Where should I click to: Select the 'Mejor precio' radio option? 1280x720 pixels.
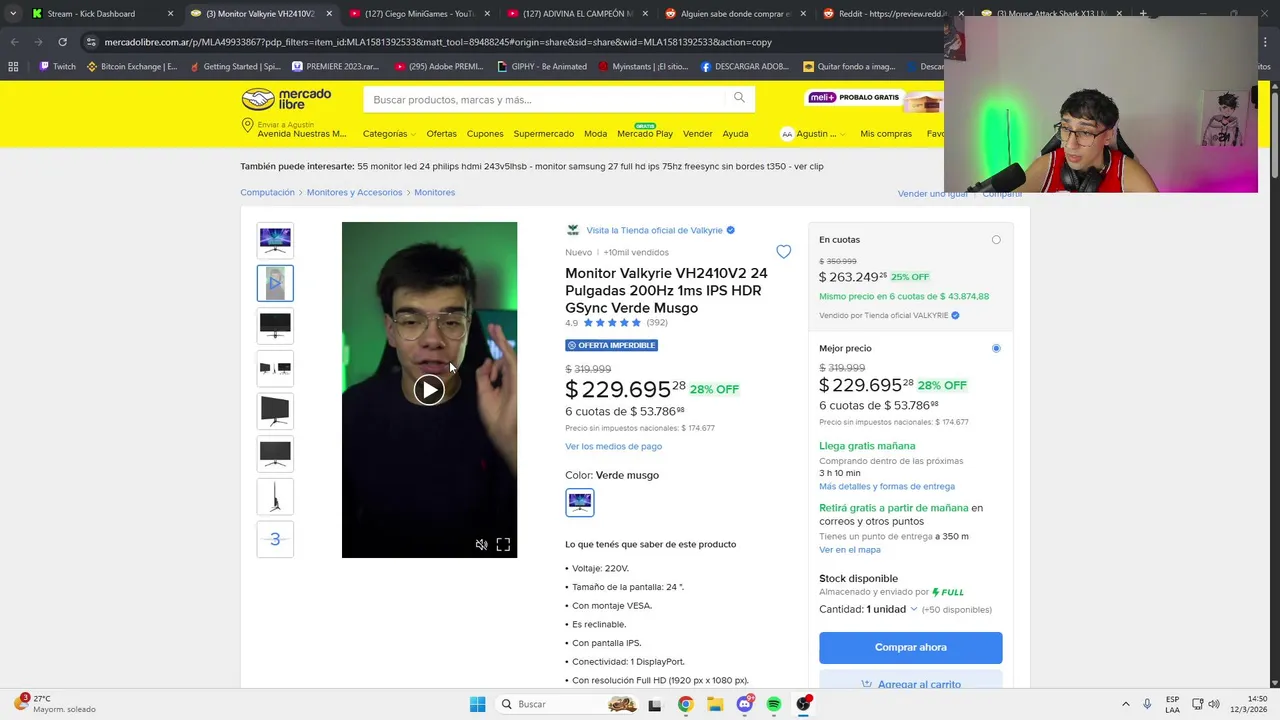pos(996,348)
